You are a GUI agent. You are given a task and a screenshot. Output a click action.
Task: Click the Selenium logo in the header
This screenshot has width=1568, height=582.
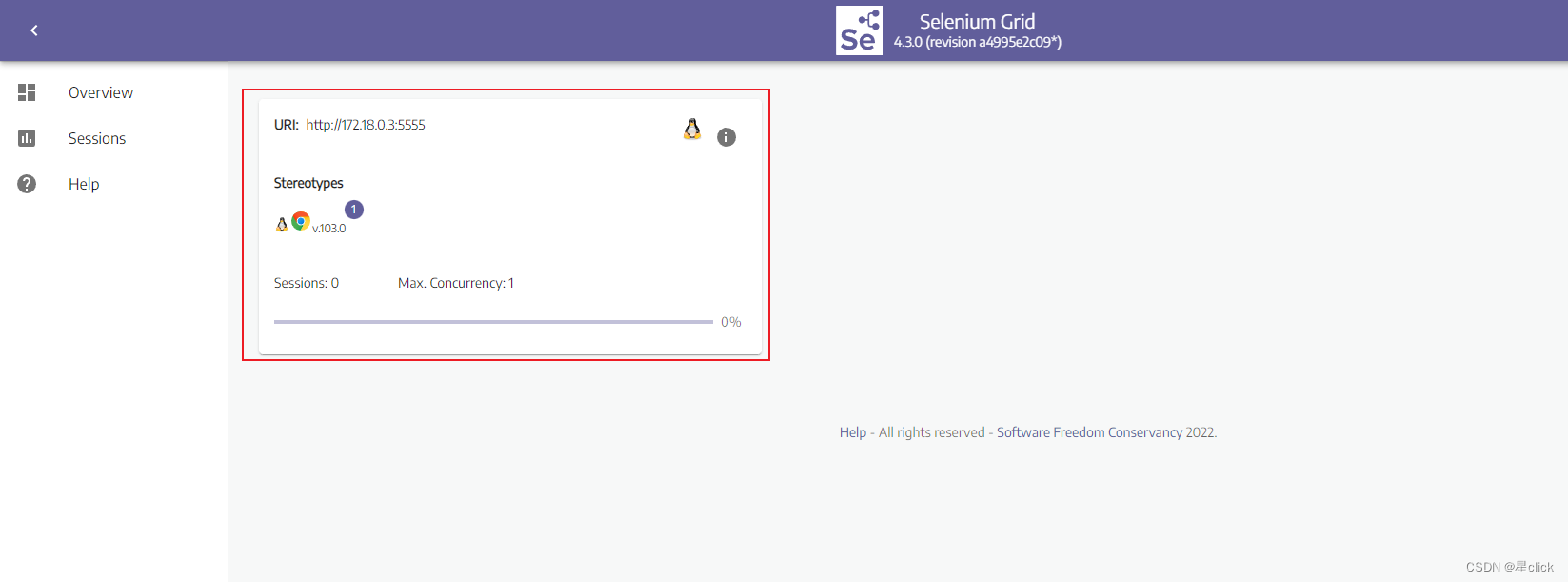(860, 30)
